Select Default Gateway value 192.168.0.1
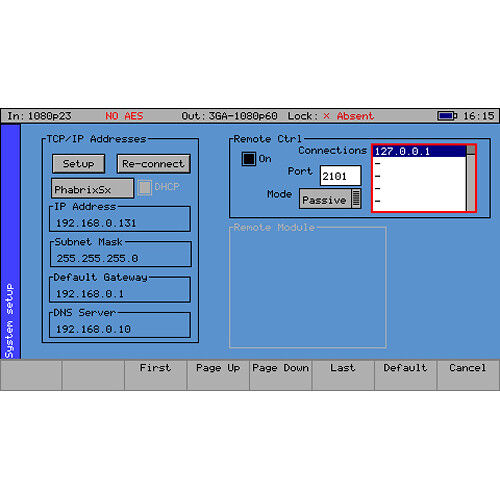The image size is (500, 500). pyautogui.click(x=90, y=294)
